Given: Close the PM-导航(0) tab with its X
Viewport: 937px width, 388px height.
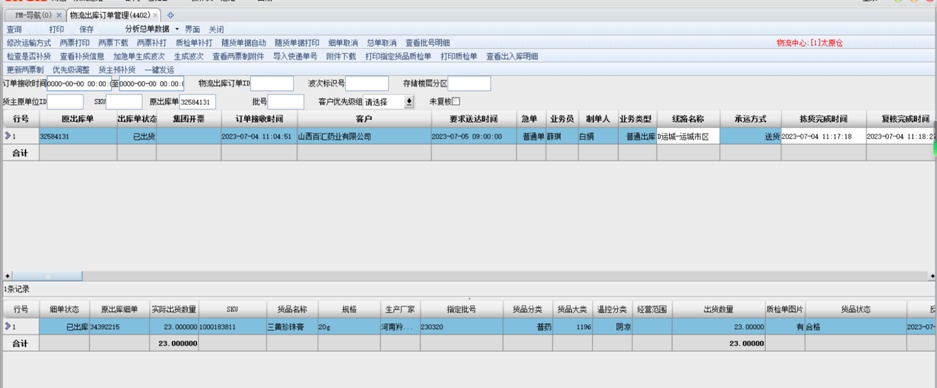Looking at the screenshot, I should 59,15.
